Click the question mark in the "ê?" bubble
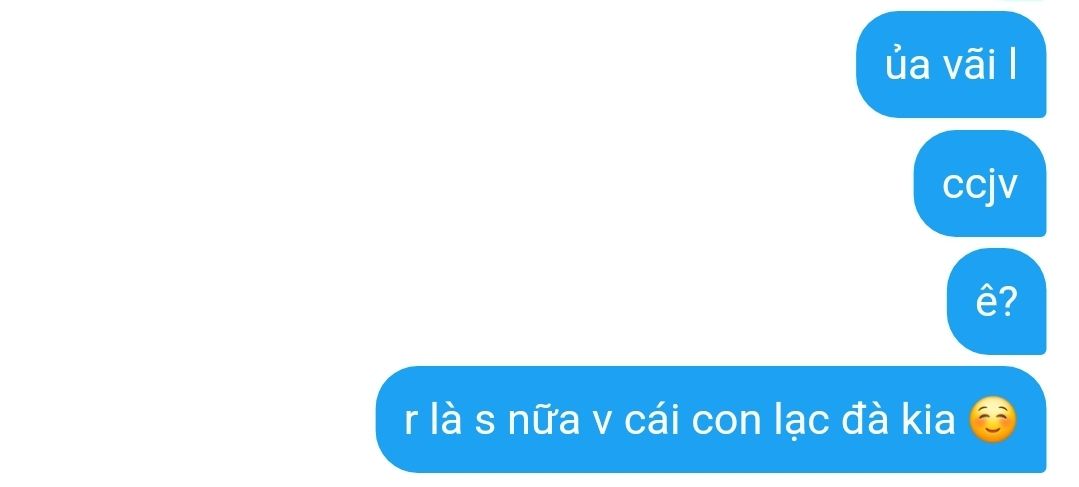The image size is (1079, 487). pyautogui.click(x=1006, y=301)
